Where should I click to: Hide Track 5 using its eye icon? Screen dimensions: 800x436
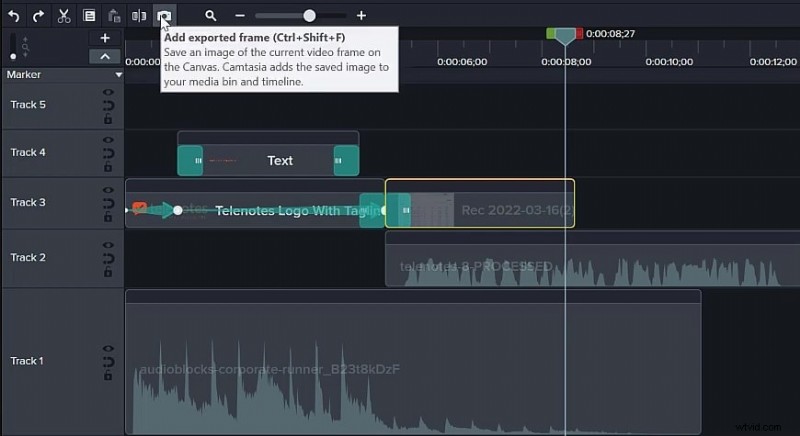(108, 92)
